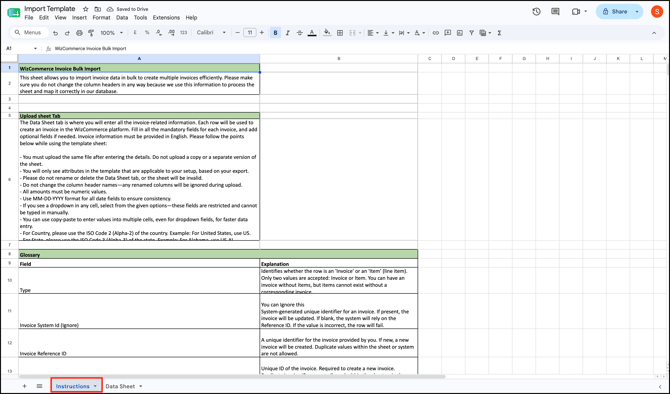Click the Share button
This screenshot has height=394, width=670.
(x=614, y=12)
